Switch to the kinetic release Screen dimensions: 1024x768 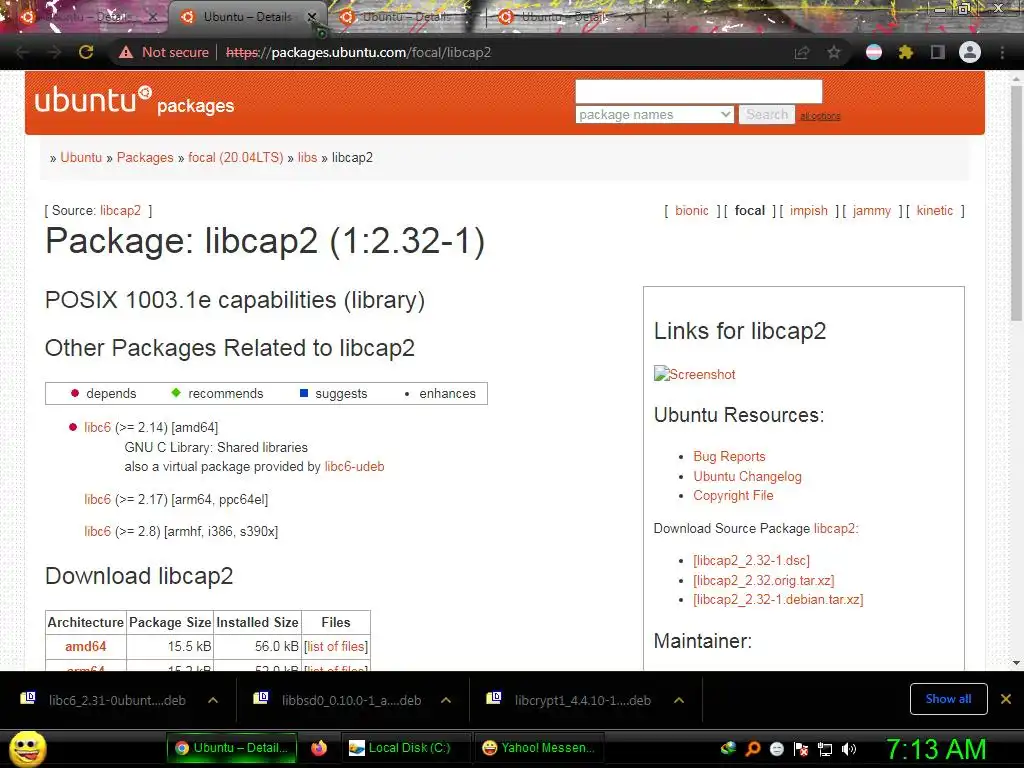pyautogui.click(x=935, y=210)
